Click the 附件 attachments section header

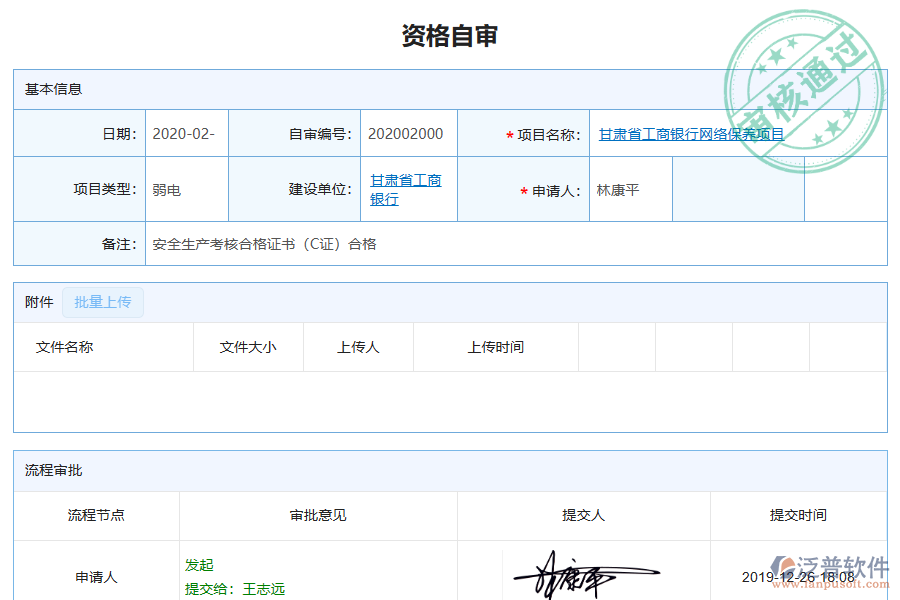click(x=37, y=302)
